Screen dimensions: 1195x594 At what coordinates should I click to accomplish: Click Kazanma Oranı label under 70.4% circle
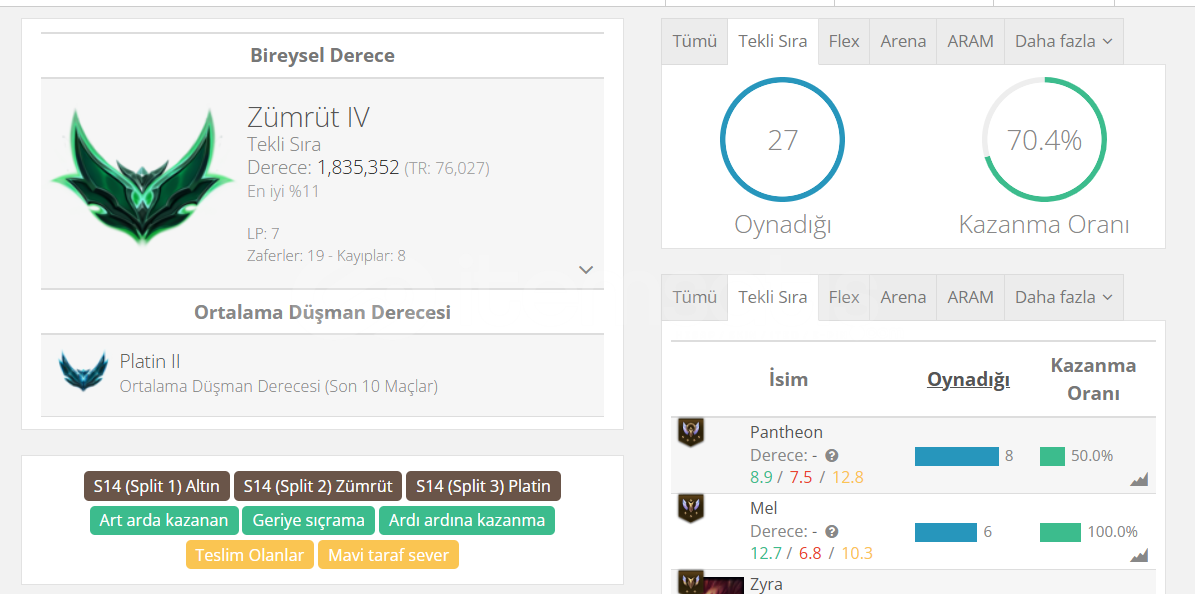coord(1044,224)
